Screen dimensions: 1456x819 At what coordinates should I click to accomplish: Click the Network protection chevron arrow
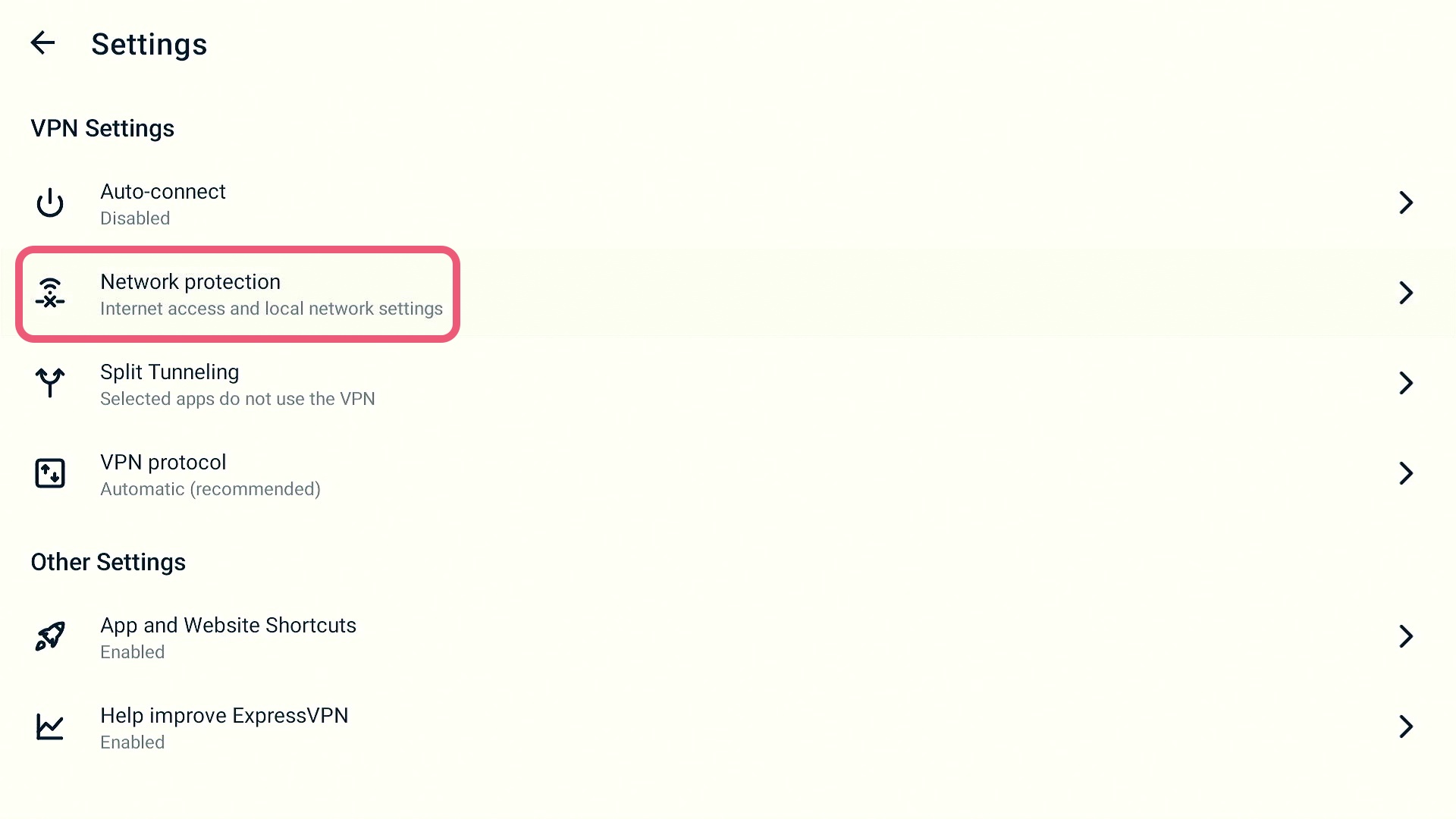[1407, 293]
